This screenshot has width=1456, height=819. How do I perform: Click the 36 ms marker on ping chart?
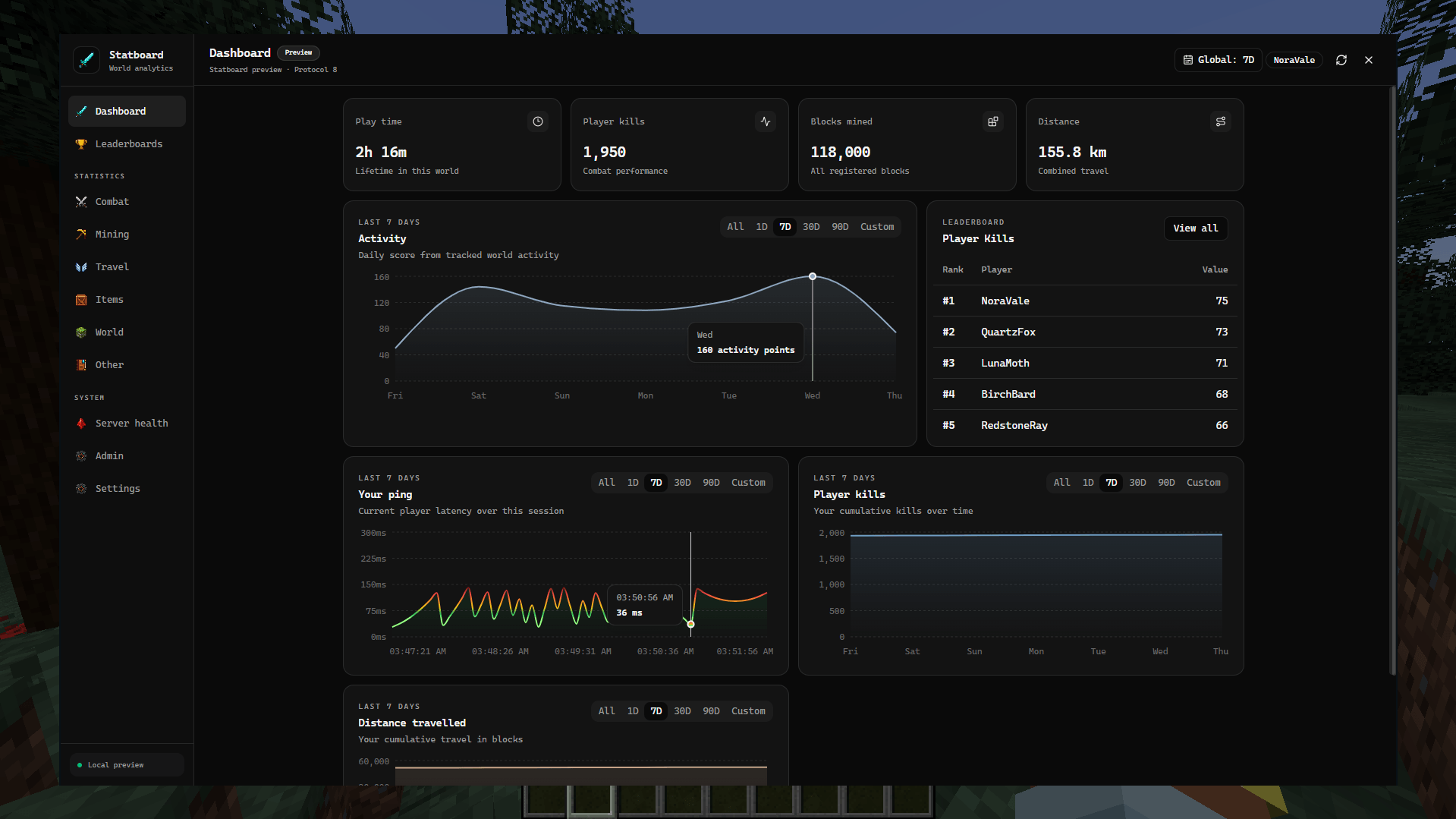(690, 624)
